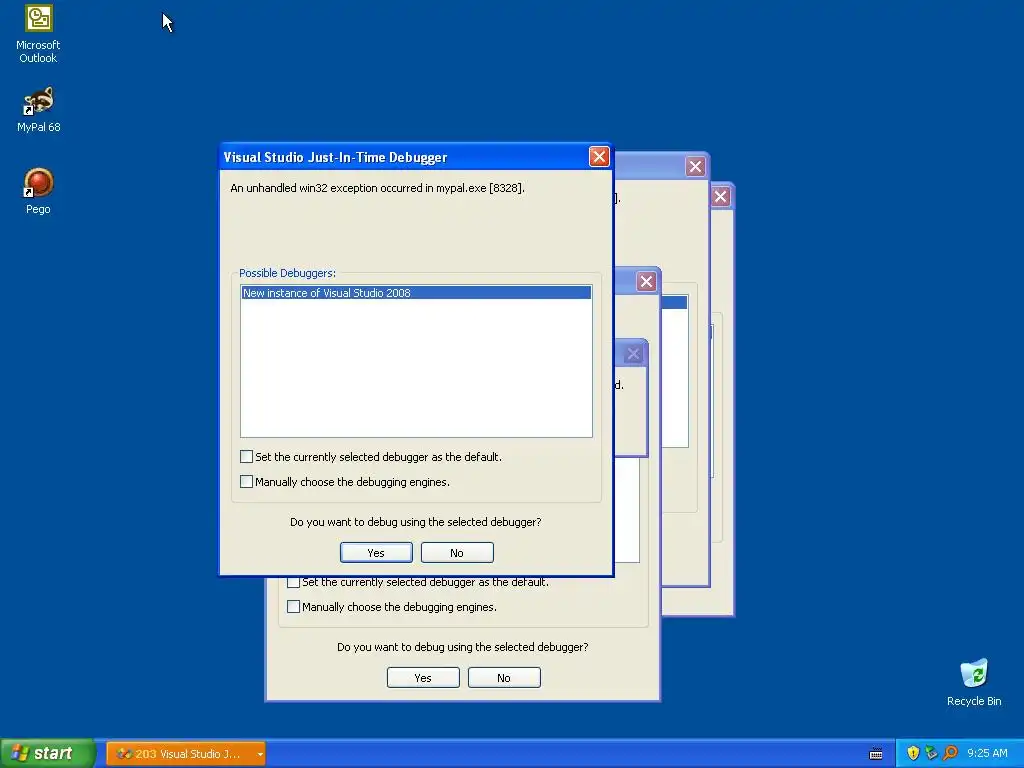Click the empty area of Possible Debuggers list
Image resolution: width=1024 pixels, height=768 pixels.
(x=416, y=368)
